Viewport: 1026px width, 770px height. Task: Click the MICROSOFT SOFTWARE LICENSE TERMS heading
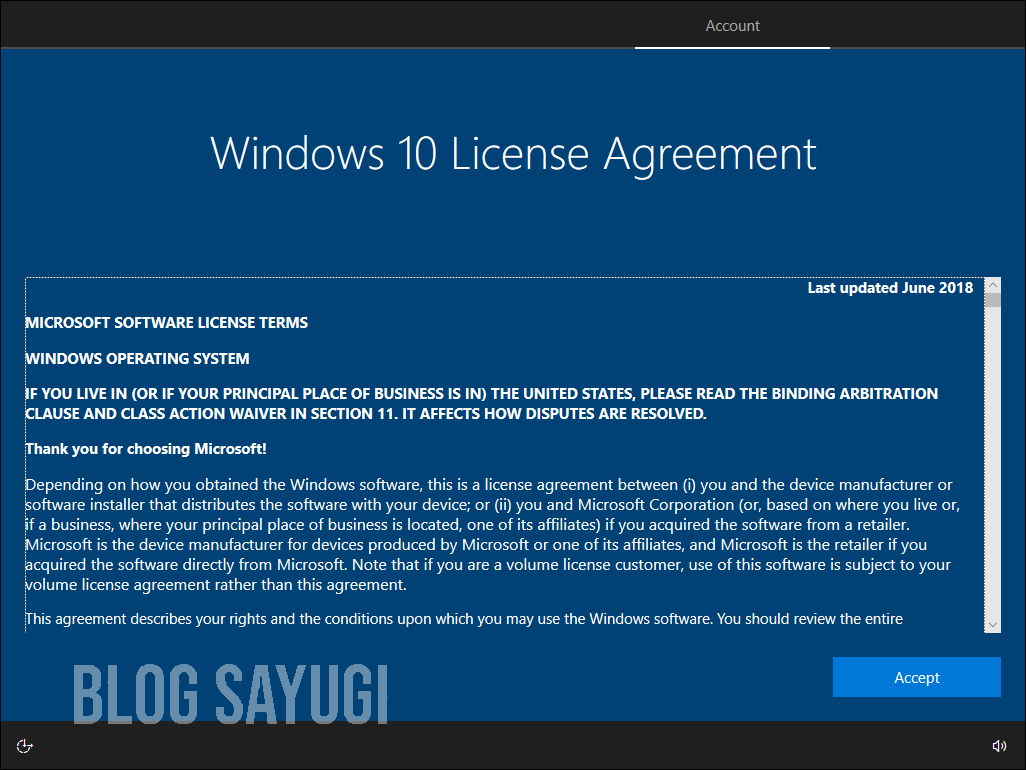(166, 322)
